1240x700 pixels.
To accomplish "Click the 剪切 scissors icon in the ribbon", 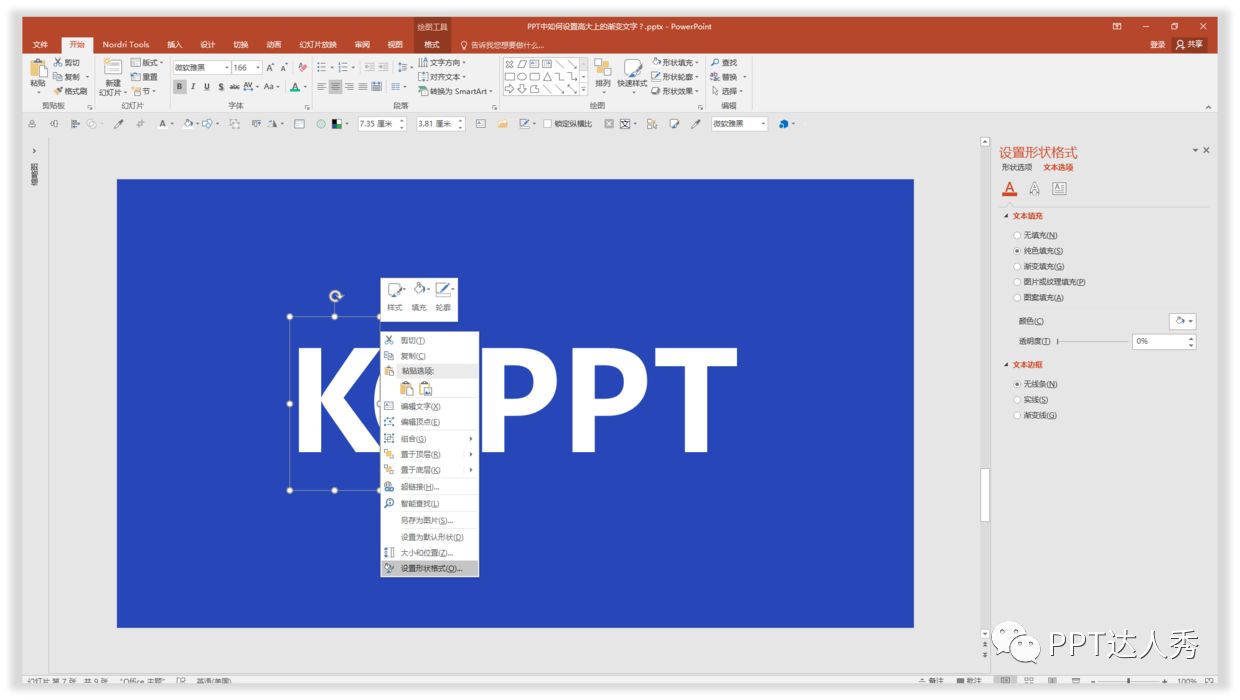I will point(58,62).
